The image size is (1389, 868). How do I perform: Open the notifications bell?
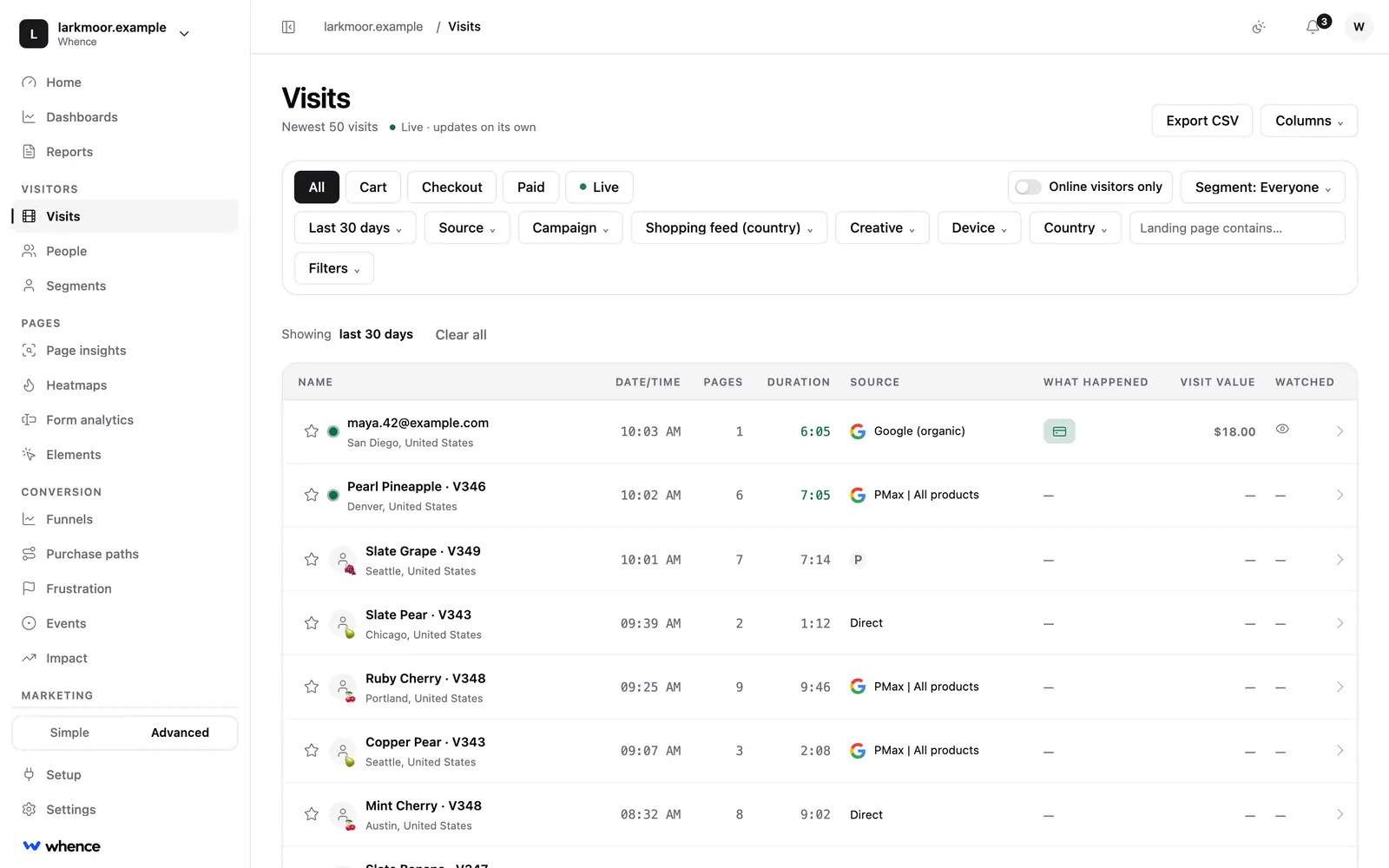(1313, 27)
